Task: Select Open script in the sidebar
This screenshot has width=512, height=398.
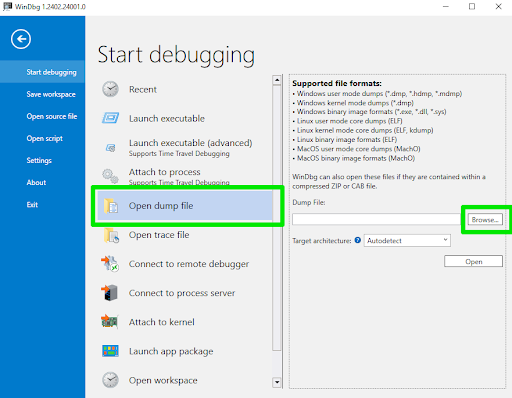Action: 43,138
